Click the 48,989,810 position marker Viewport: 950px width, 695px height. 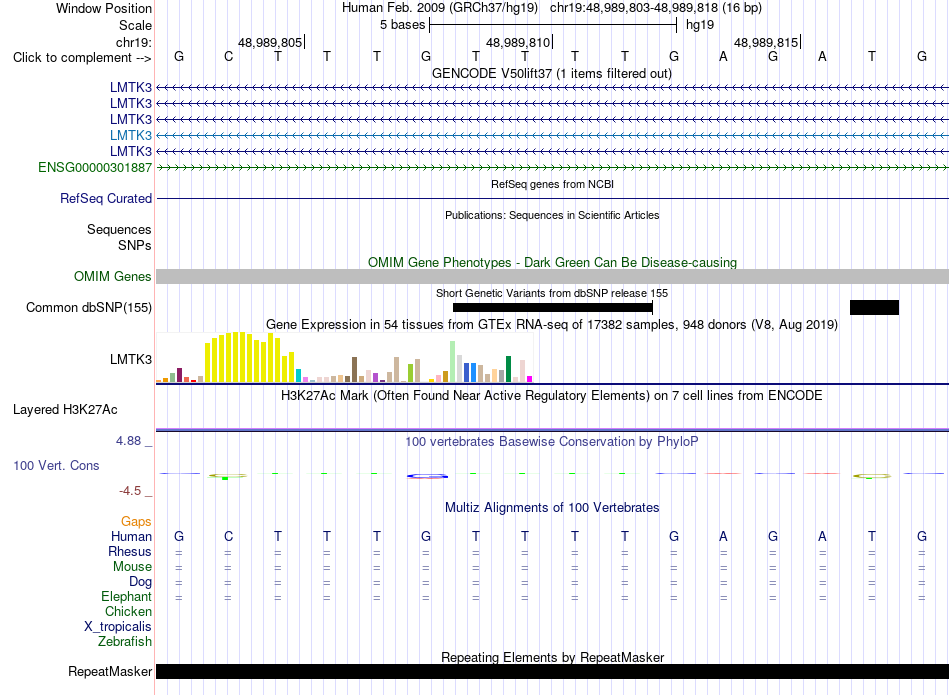click(518, 42)
